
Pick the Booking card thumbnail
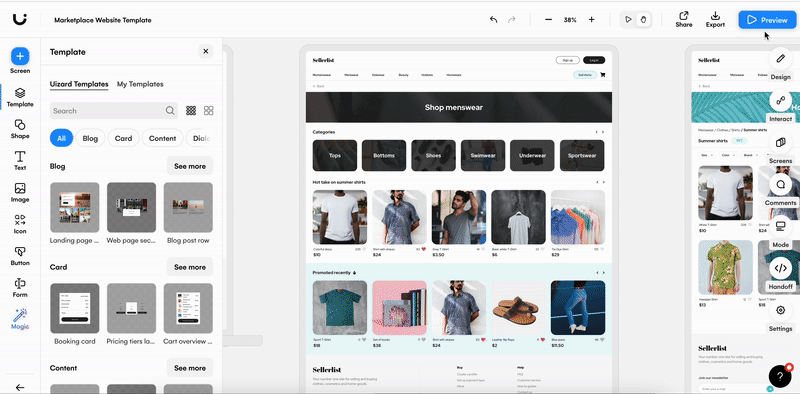click(74, 308)
